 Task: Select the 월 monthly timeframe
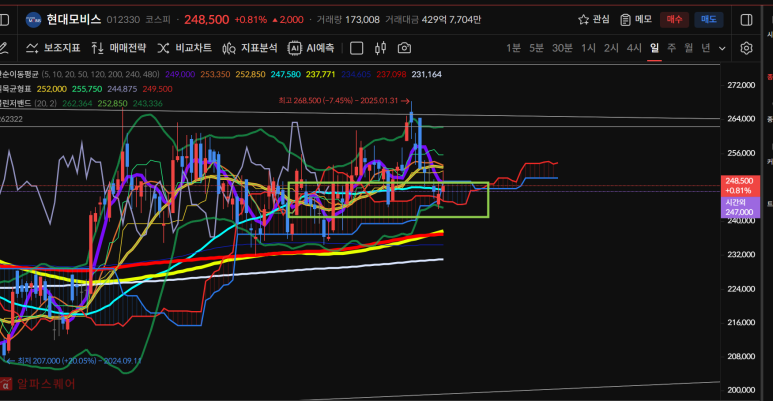(689, 48)
